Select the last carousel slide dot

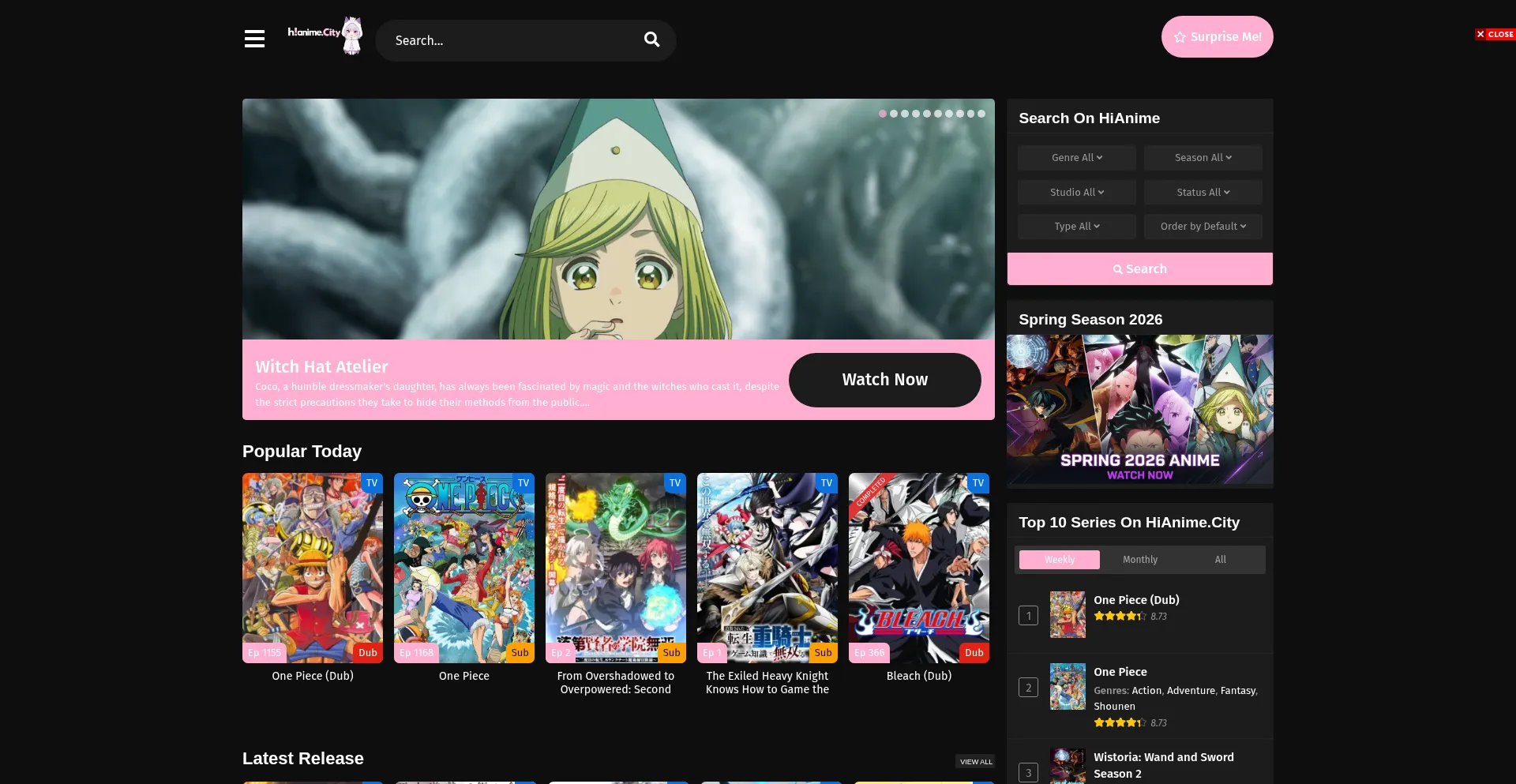(981, 114)
